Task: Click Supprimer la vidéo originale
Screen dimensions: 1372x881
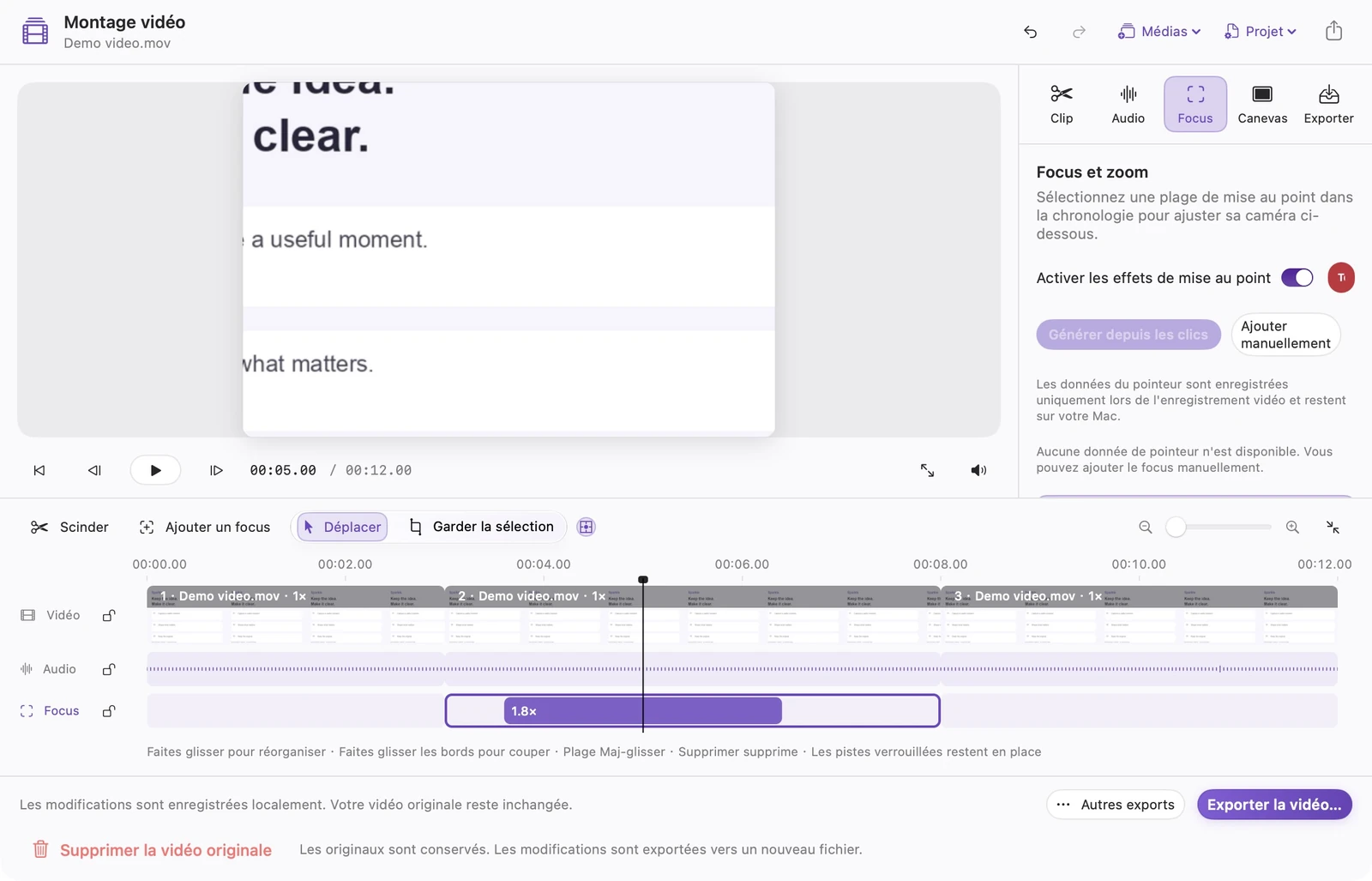Action: (152, 850)
